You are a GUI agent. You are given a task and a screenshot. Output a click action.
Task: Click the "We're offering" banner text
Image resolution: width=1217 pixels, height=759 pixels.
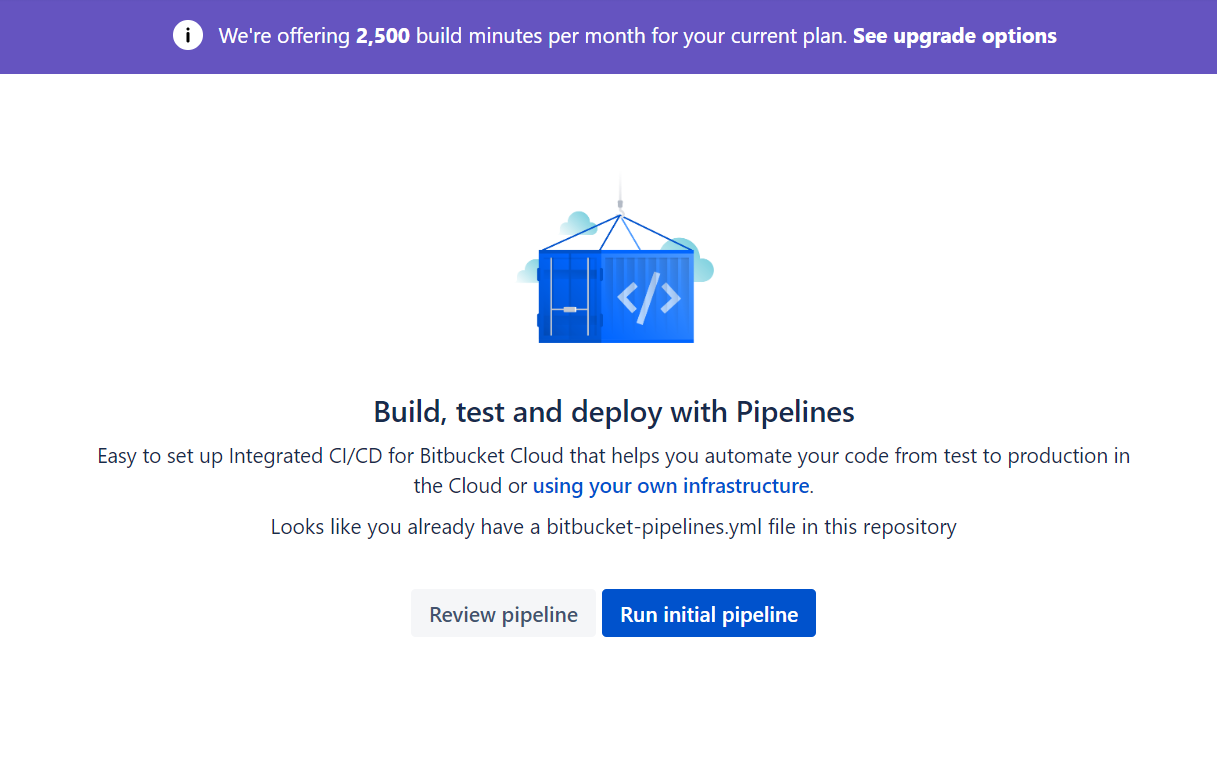point(284,36)
